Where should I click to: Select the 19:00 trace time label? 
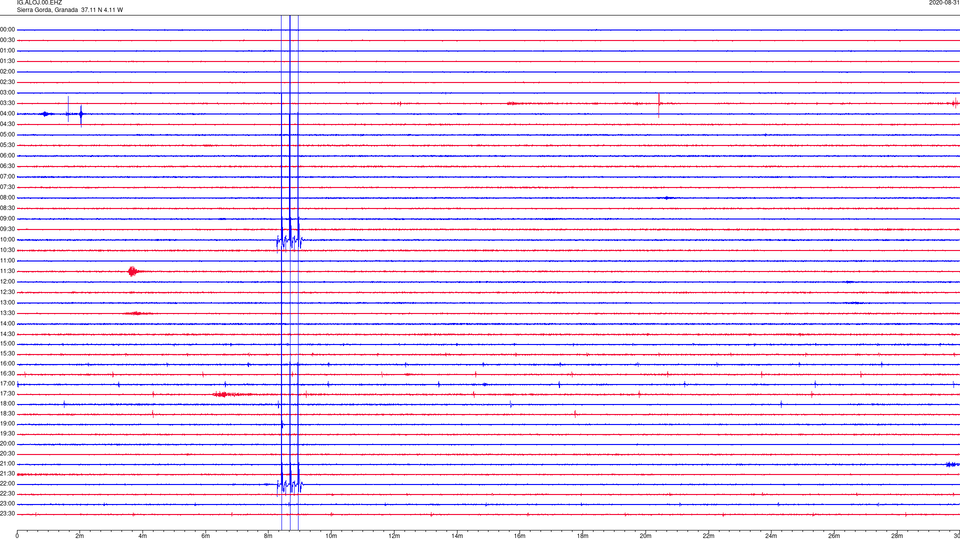7,423
